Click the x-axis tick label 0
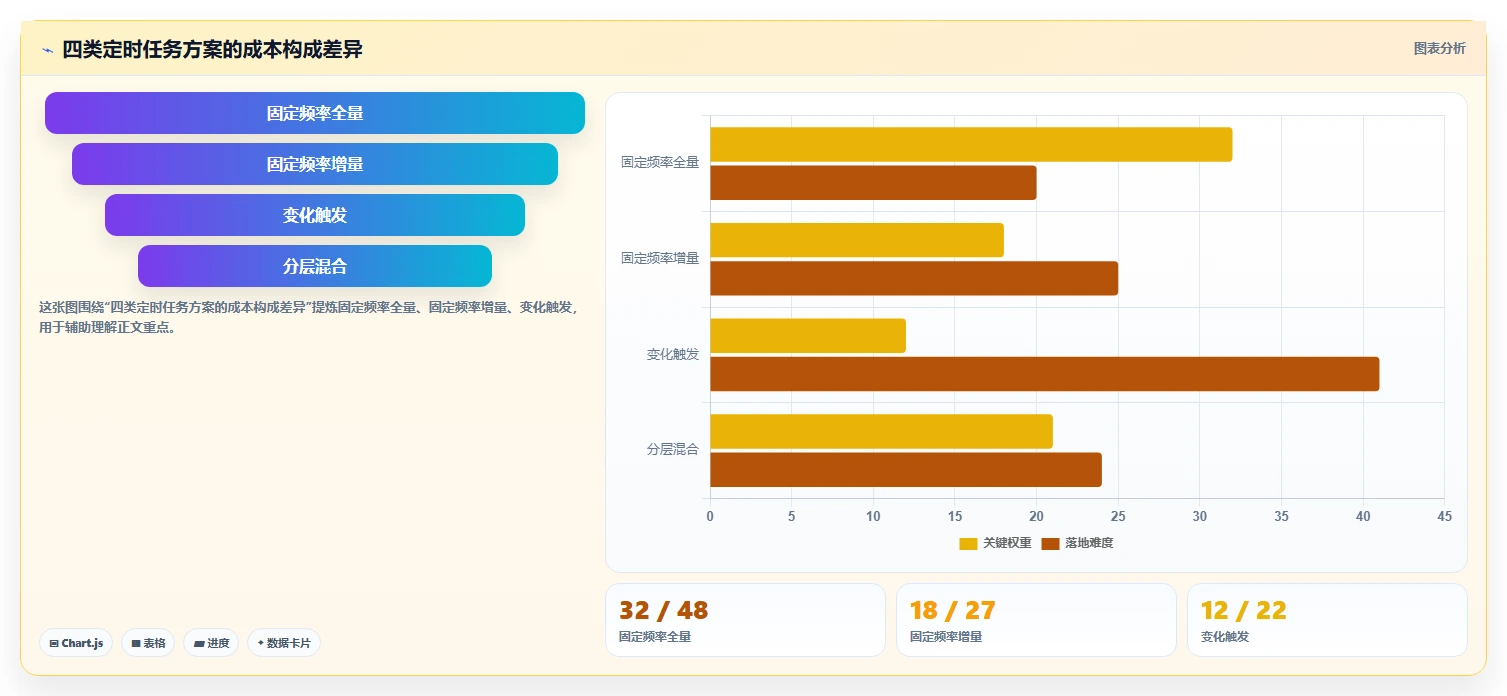1507x696 pixels. coord(710,516)
